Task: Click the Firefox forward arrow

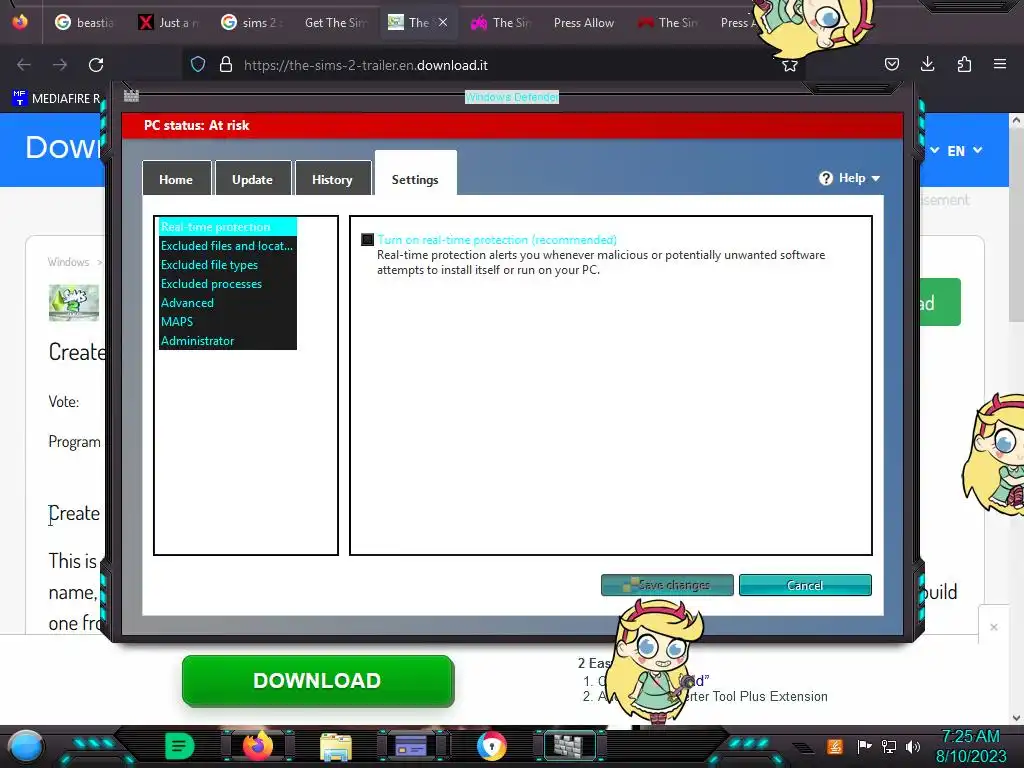Action: [60, 65]
